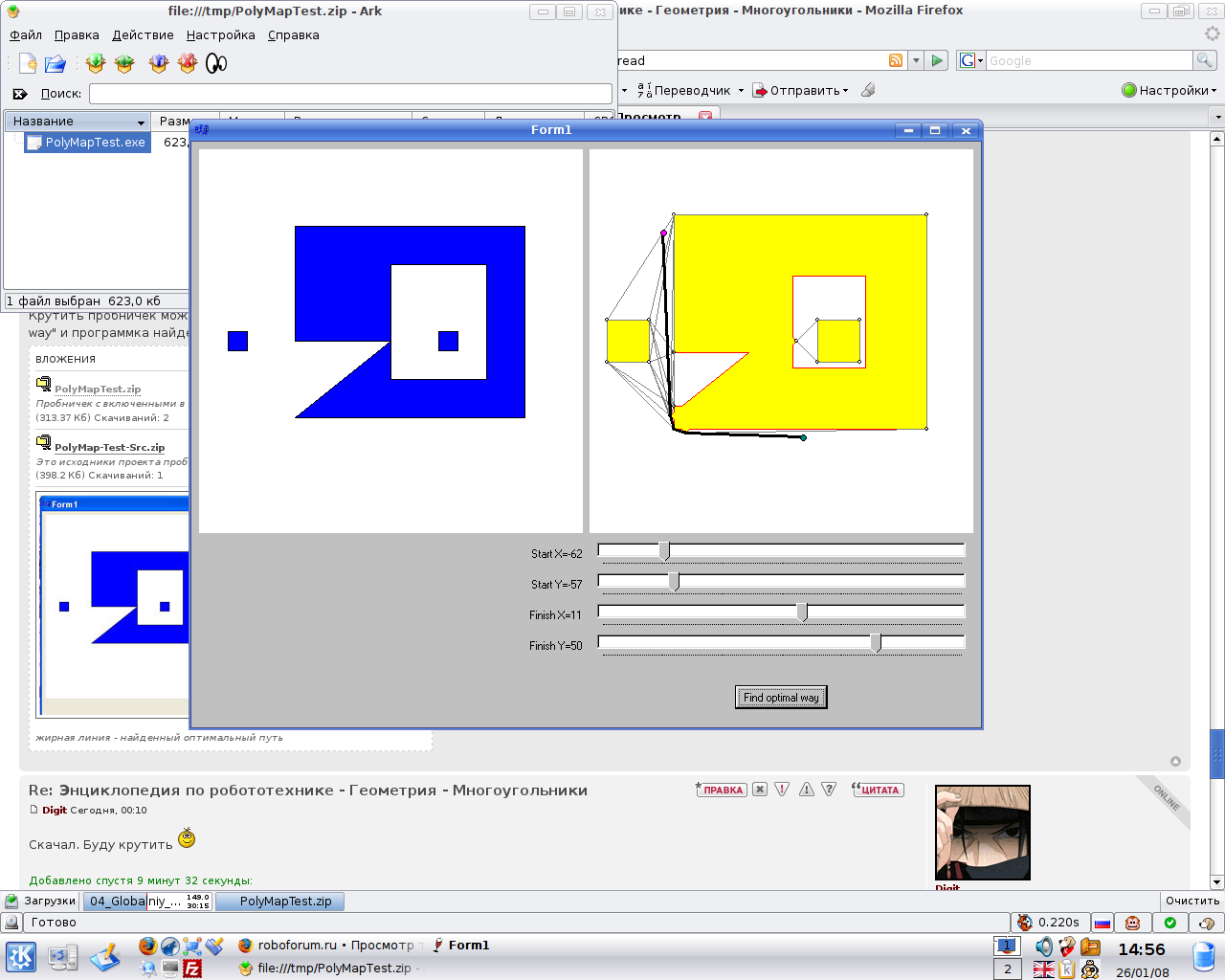Click the eyes preview icon in Ark toolbar
Screen dimensions: 1225x980
(x=217, y=63)
